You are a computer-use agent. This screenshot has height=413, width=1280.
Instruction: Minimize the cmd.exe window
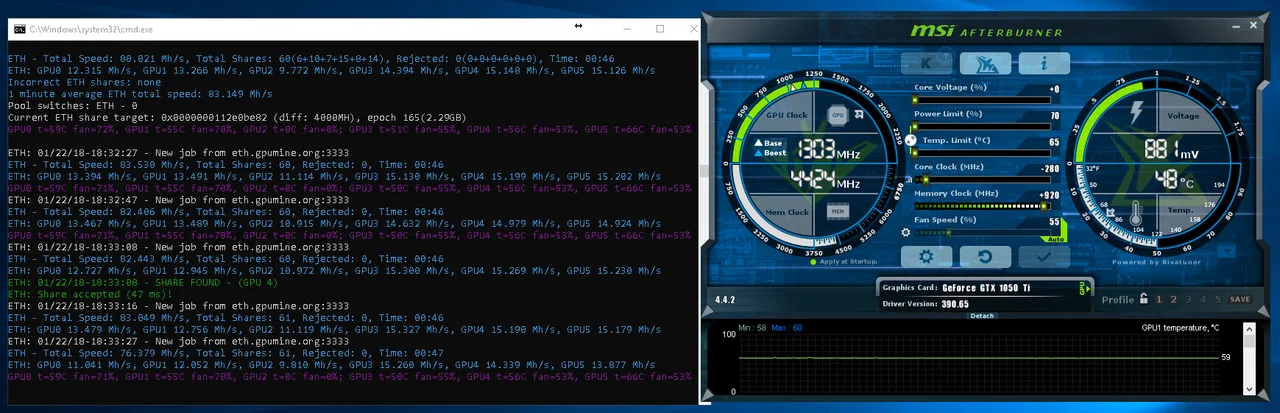tap(626, 30)
